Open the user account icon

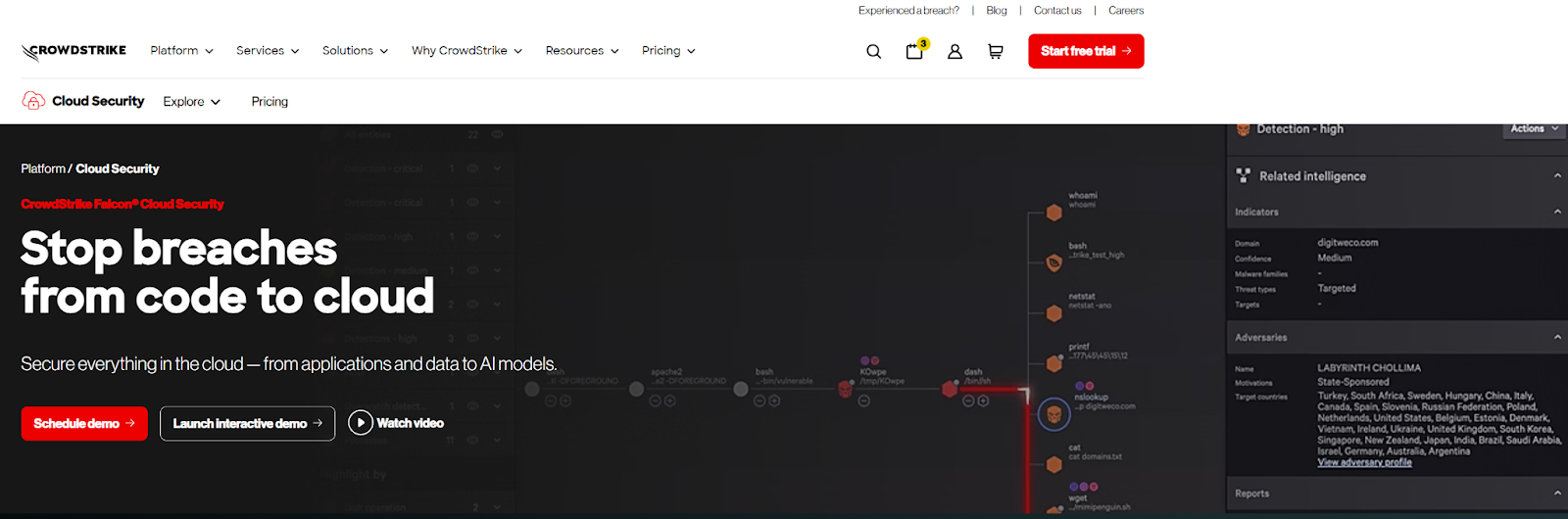coord(955,51)
